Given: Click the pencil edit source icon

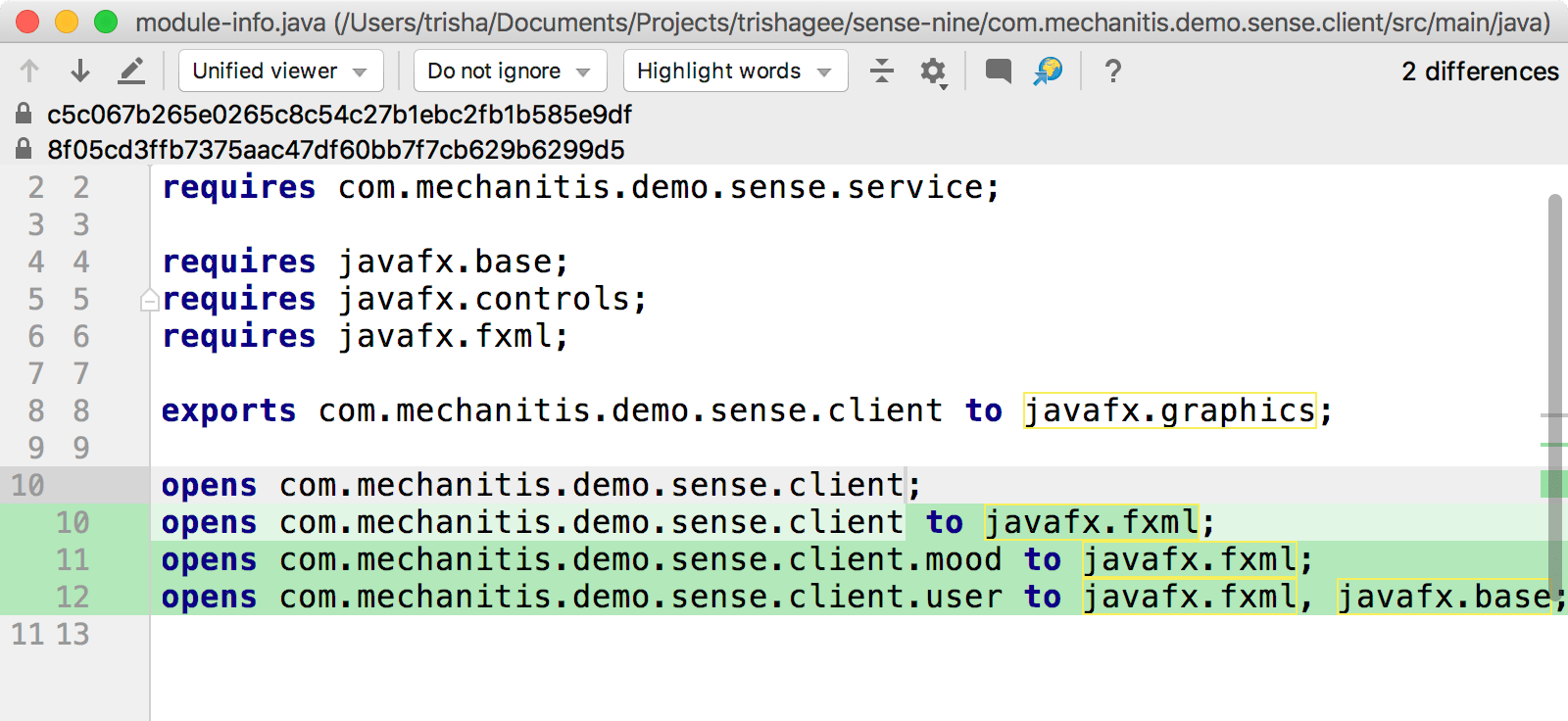Looking at the screenshot, I should coord(131,71).
